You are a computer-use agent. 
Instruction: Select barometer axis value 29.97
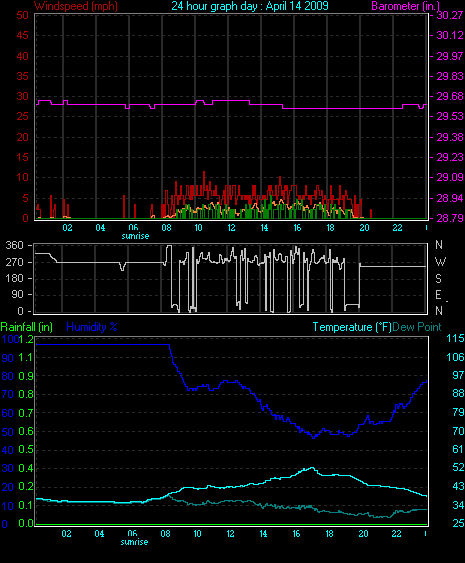(x=449, y=56)
